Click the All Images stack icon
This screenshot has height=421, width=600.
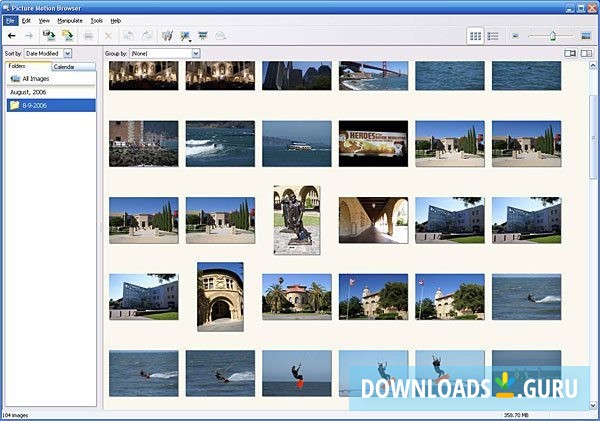tap(15, 79)
